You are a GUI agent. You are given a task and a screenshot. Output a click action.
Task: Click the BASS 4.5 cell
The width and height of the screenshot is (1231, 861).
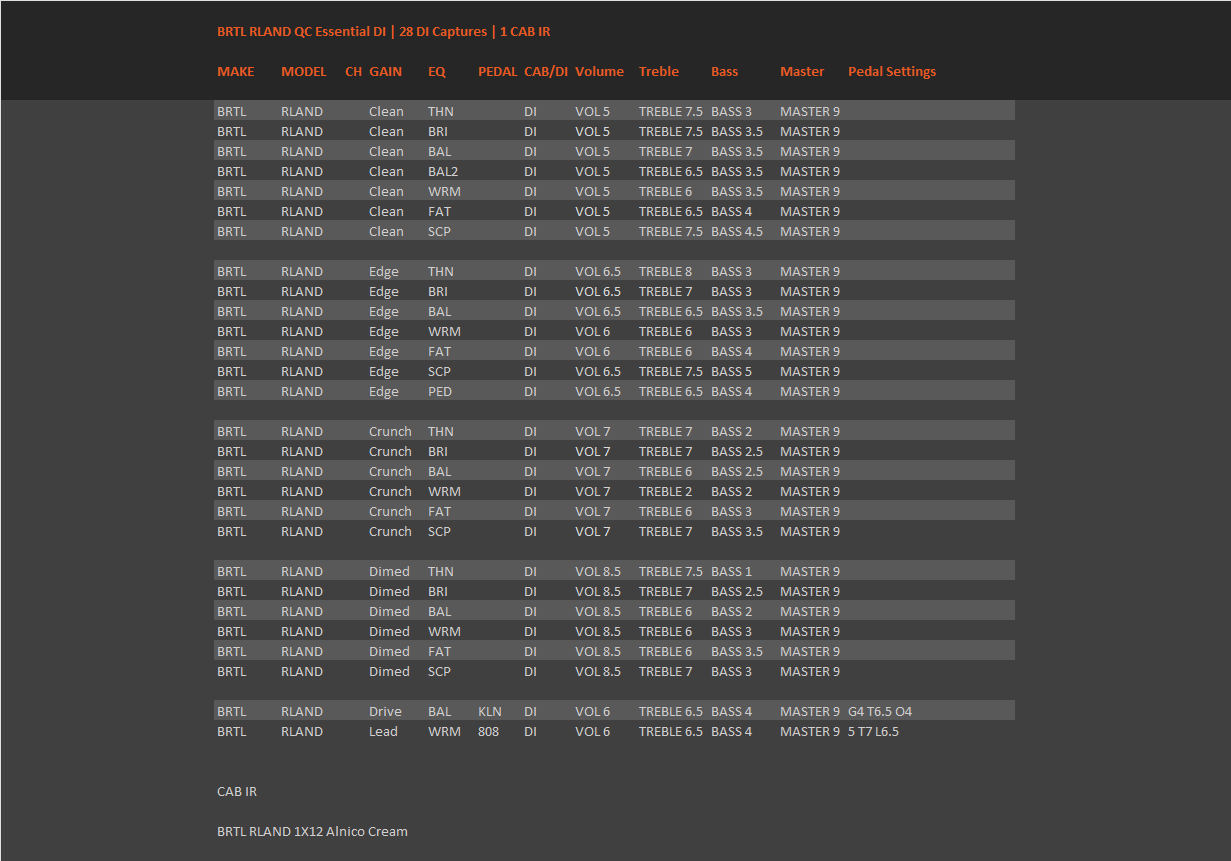(737, 231)
